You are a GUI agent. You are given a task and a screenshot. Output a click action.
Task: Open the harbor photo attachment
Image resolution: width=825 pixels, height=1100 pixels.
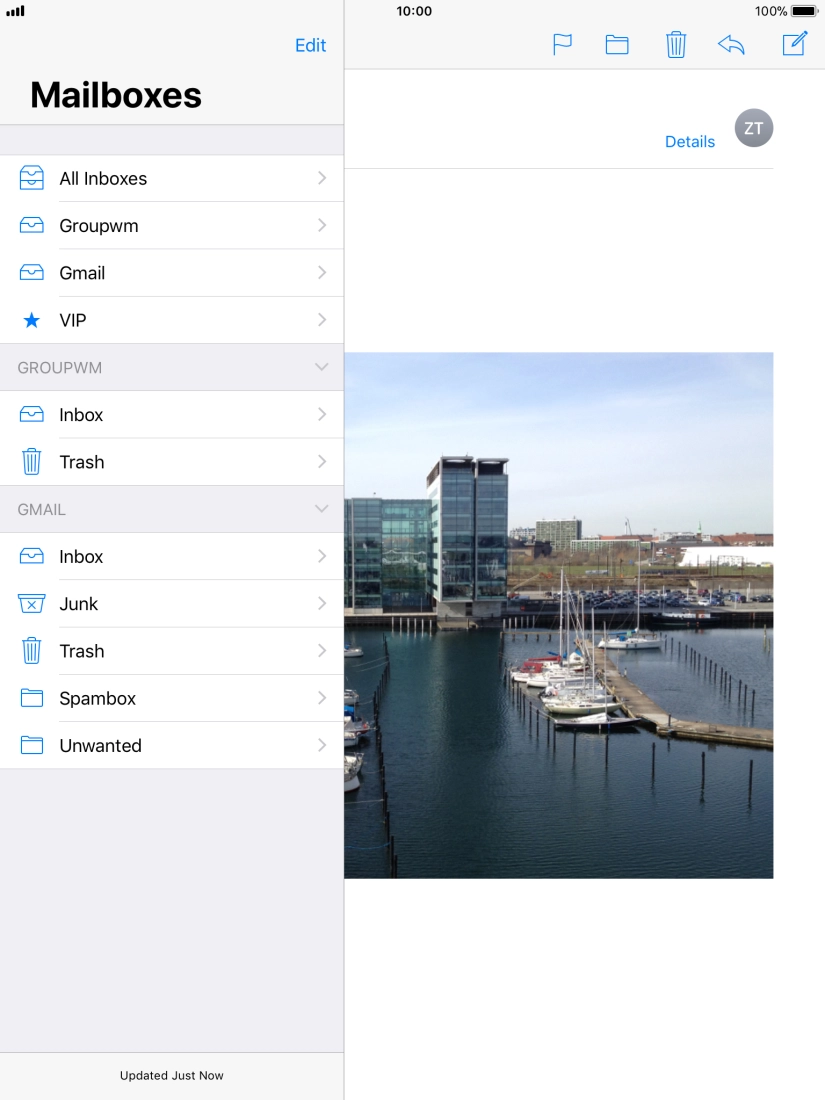tap(558, 615)
